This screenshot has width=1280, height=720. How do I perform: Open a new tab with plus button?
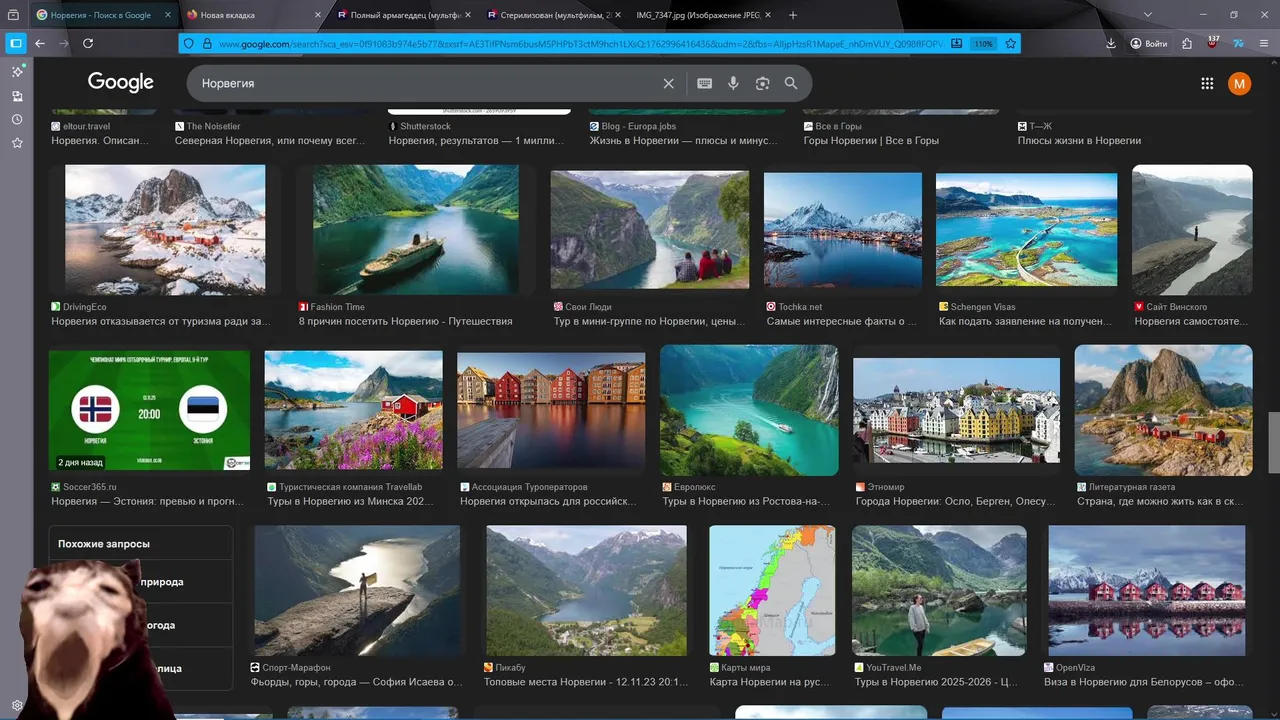793,15
